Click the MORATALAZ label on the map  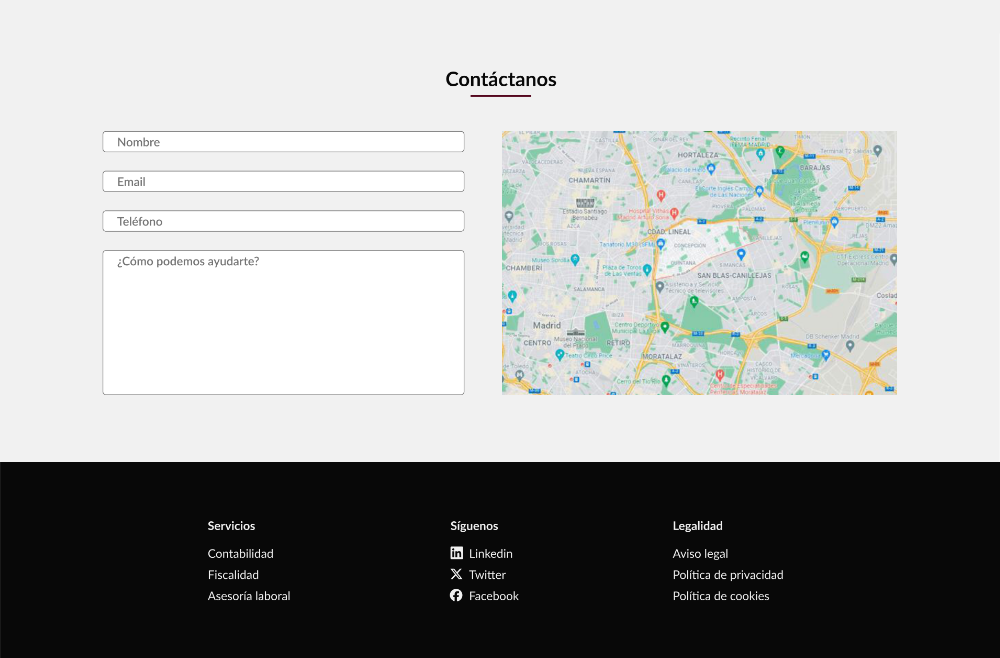[662, 356]
